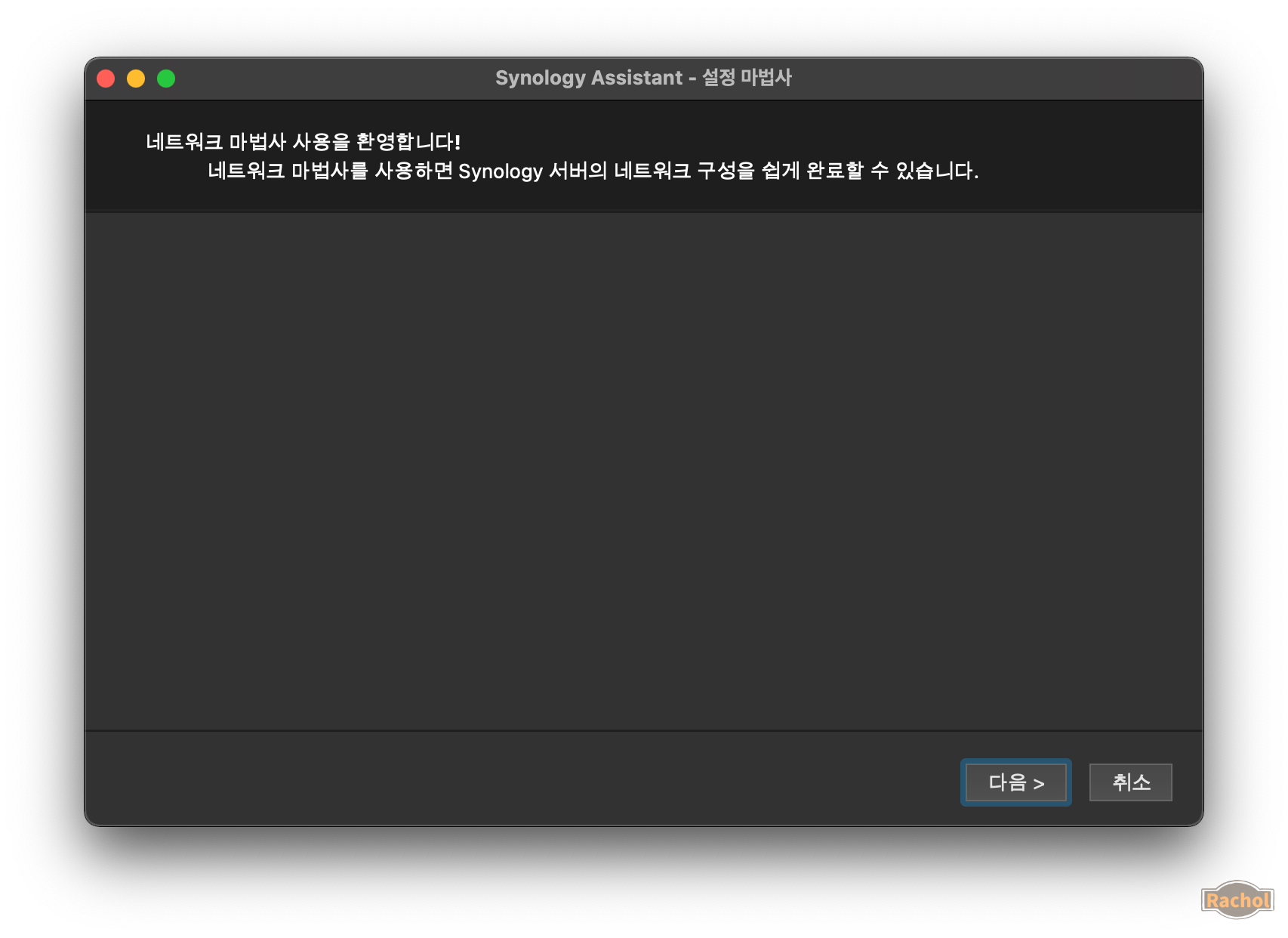Viewport: 1288px width, 938px height.
Task: Click the 다음 > button
Action: coord(1015,782)
